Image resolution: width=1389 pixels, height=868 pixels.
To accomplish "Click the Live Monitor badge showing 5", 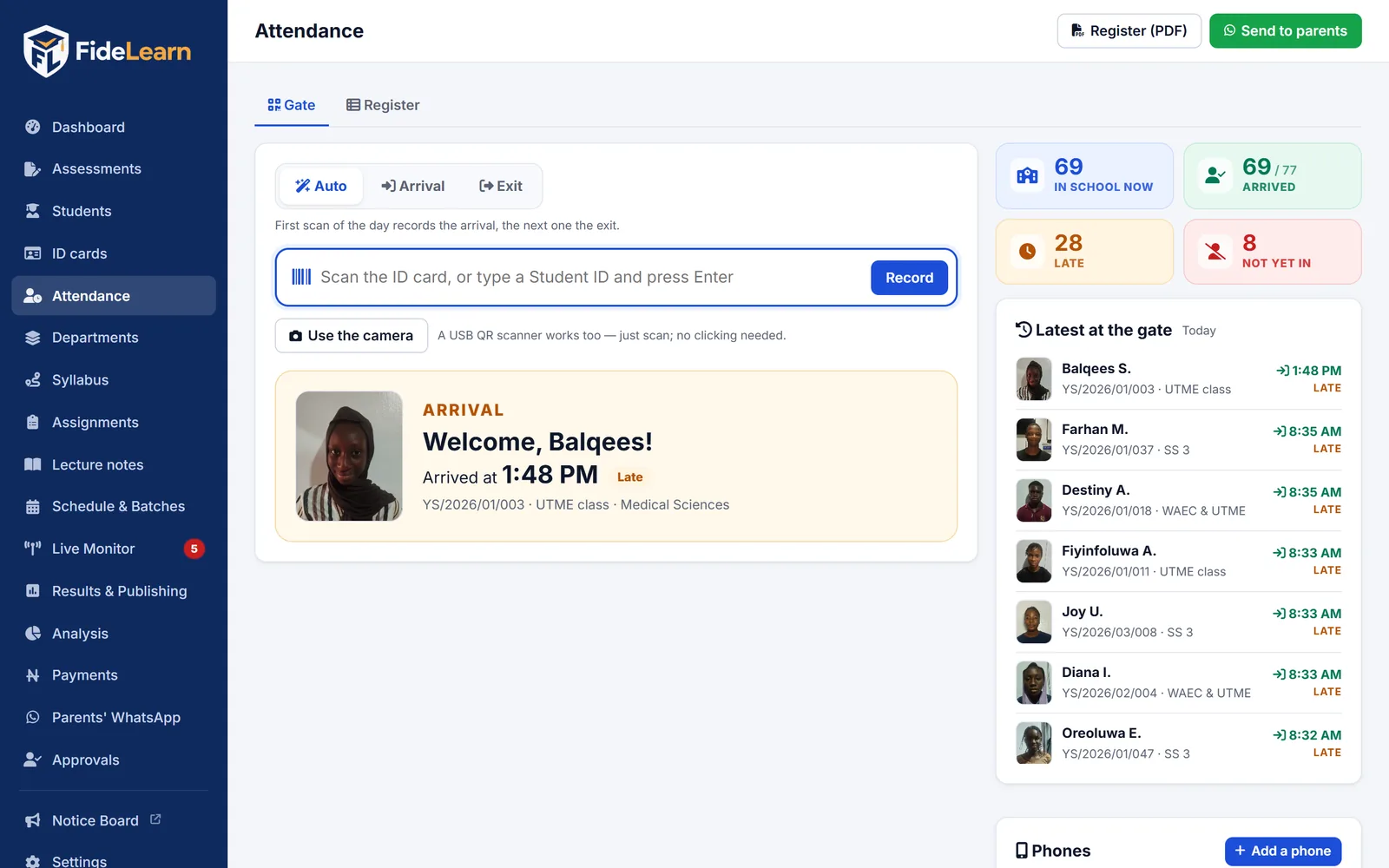I will tap(194, 549).
